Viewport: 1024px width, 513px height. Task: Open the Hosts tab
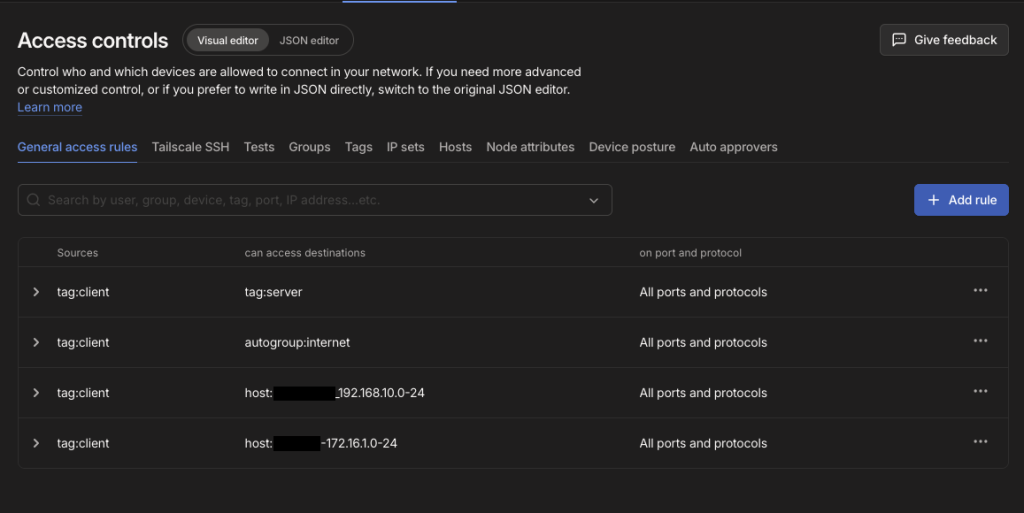pyautogui.click(x=455, y=147)
